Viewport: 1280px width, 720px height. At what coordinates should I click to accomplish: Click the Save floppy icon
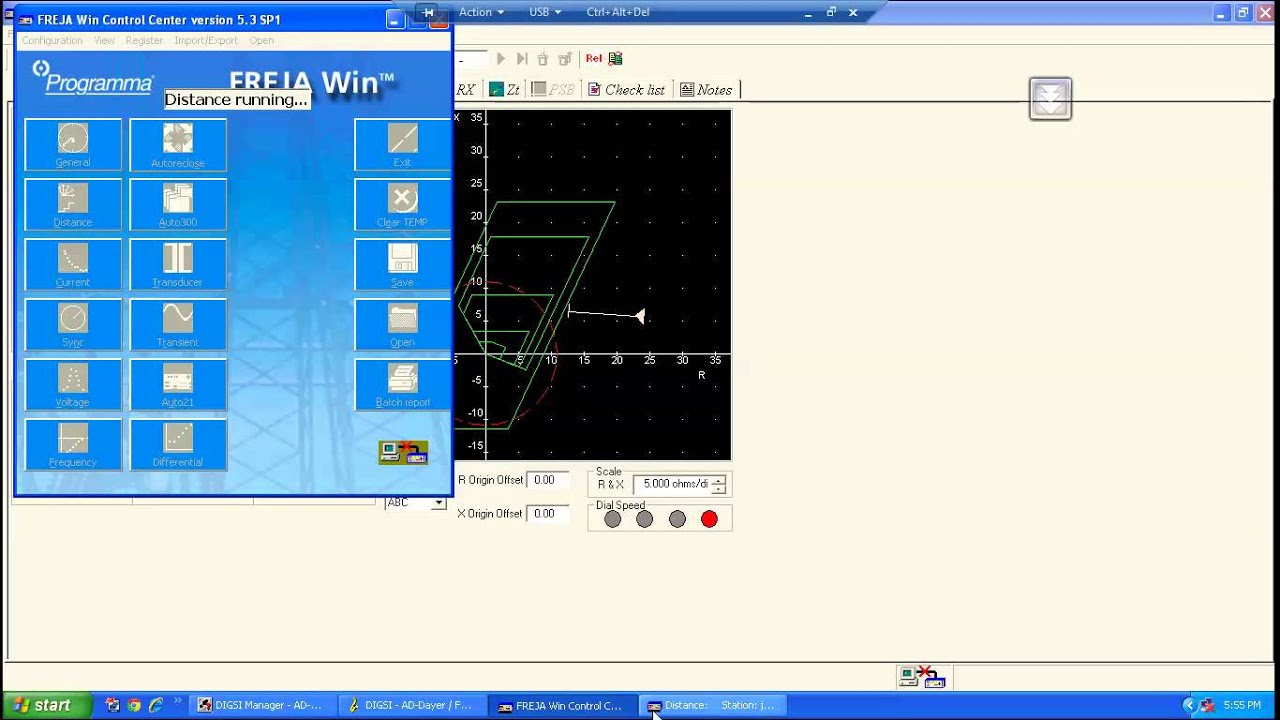click(402, 264)
